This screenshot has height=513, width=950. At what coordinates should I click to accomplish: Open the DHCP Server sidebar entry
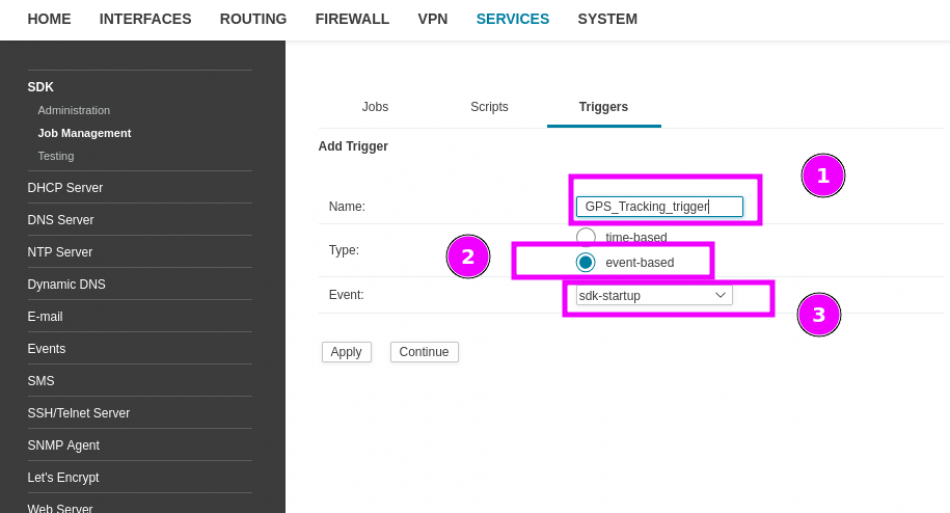click(x=65, y=188)
